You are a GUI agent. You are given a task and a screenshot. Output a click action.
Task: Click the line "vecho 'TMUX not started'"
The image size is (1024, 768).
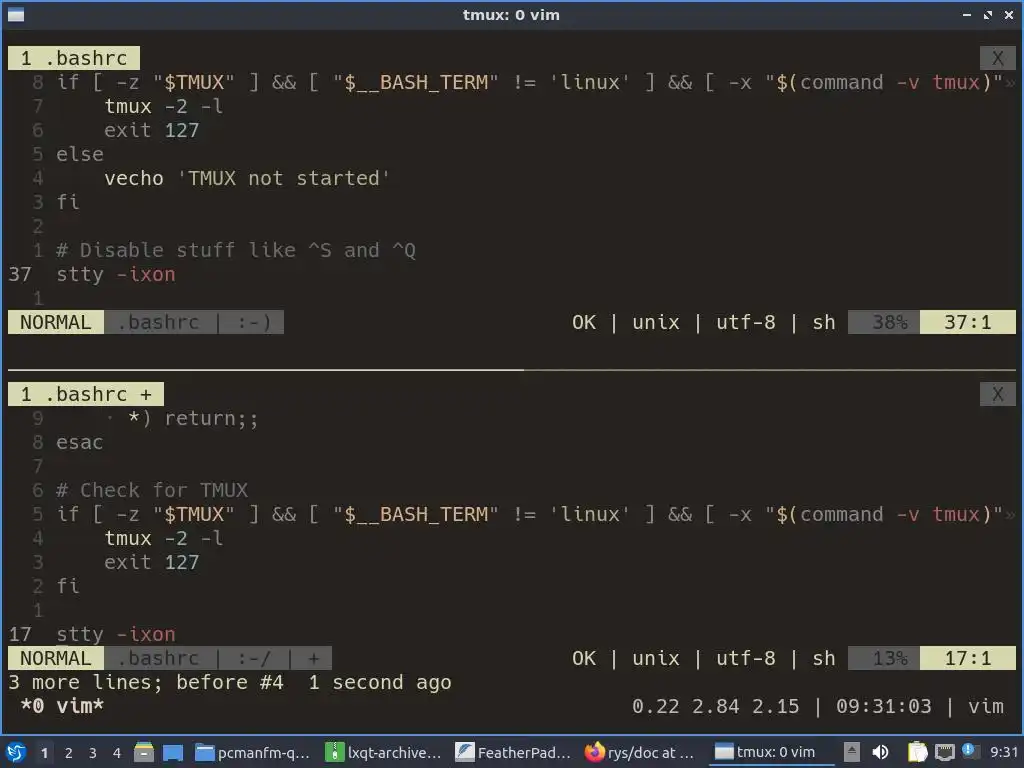[x=247, y=178]
